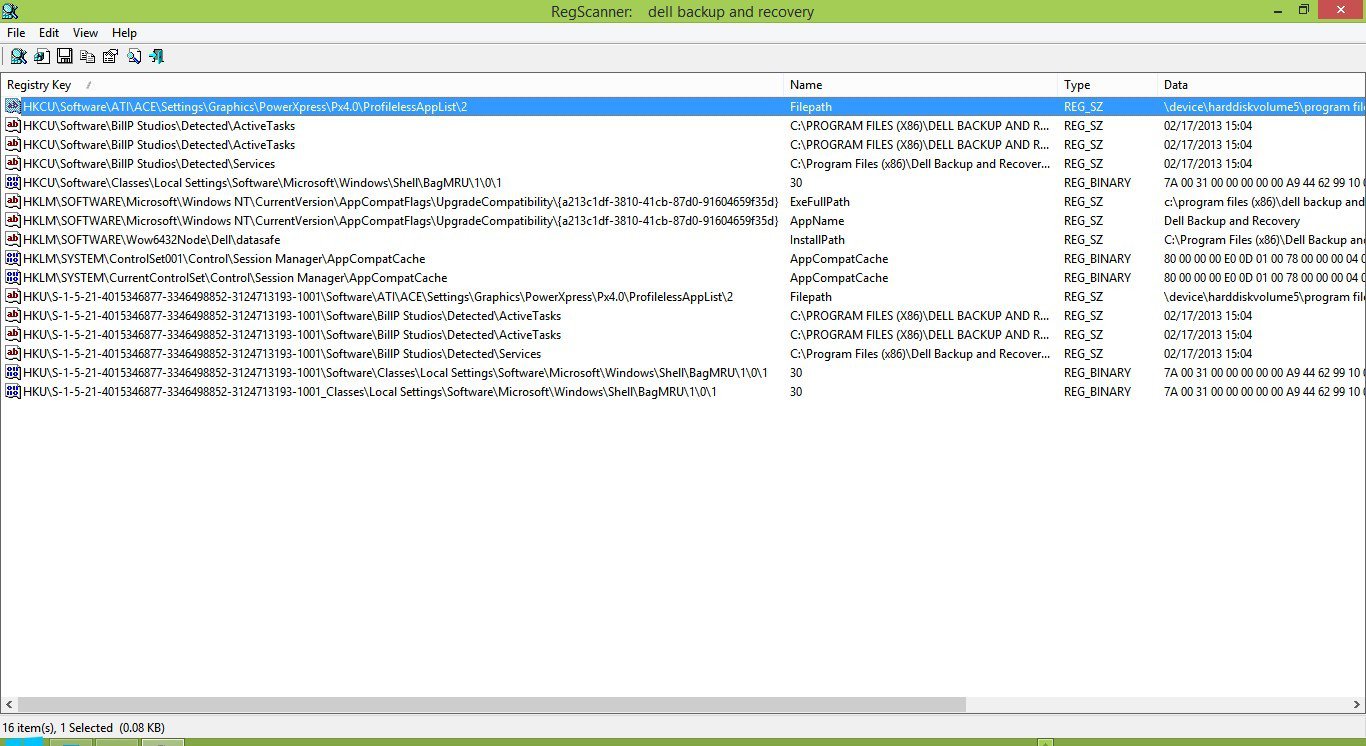The width and height of the screenshot is (1366, 746).
Task: Save results using the floppy disk icon
Action: coord(65,56)
